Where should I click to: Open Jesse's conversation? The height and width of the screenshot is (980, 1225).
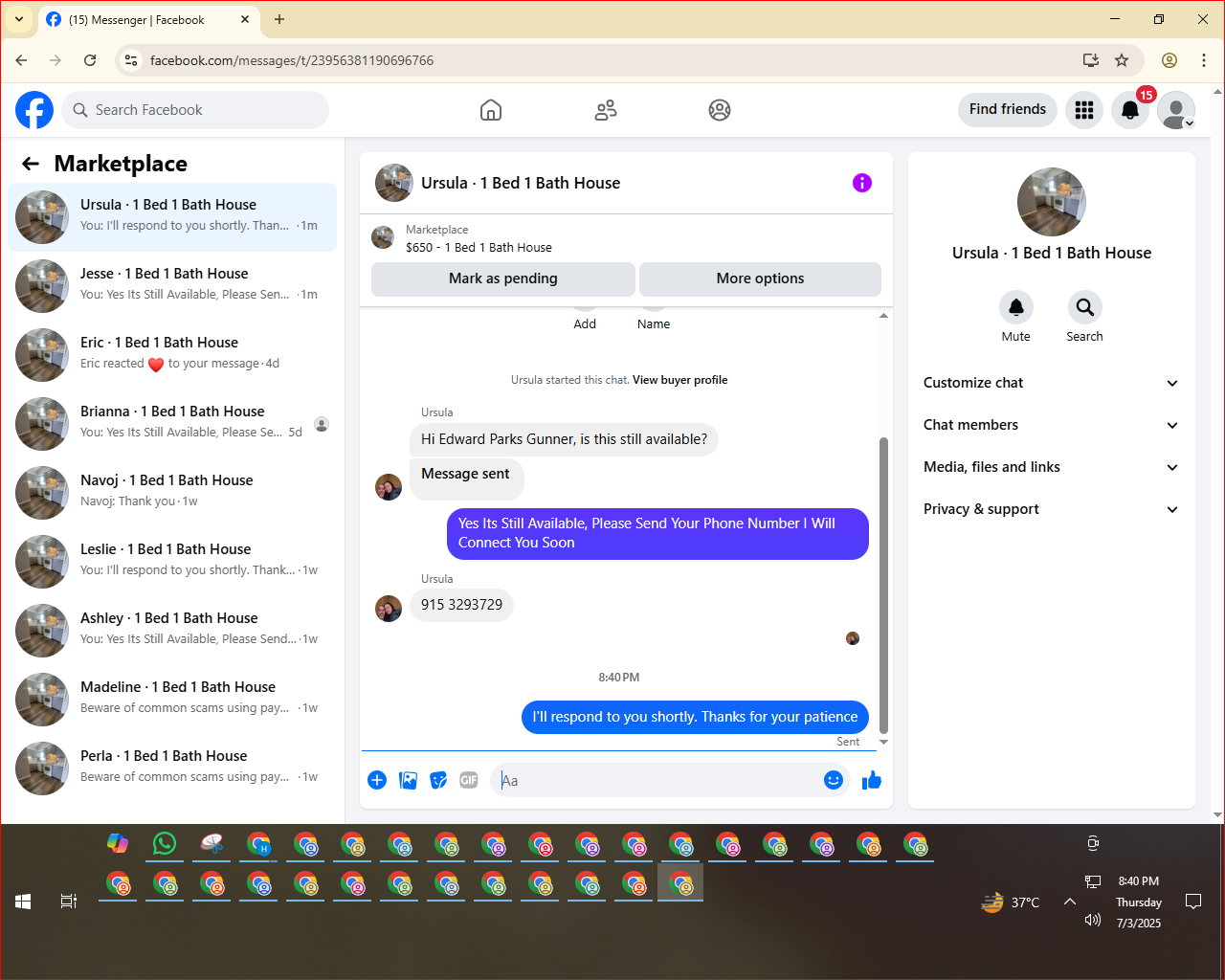[x=172, y=286]
